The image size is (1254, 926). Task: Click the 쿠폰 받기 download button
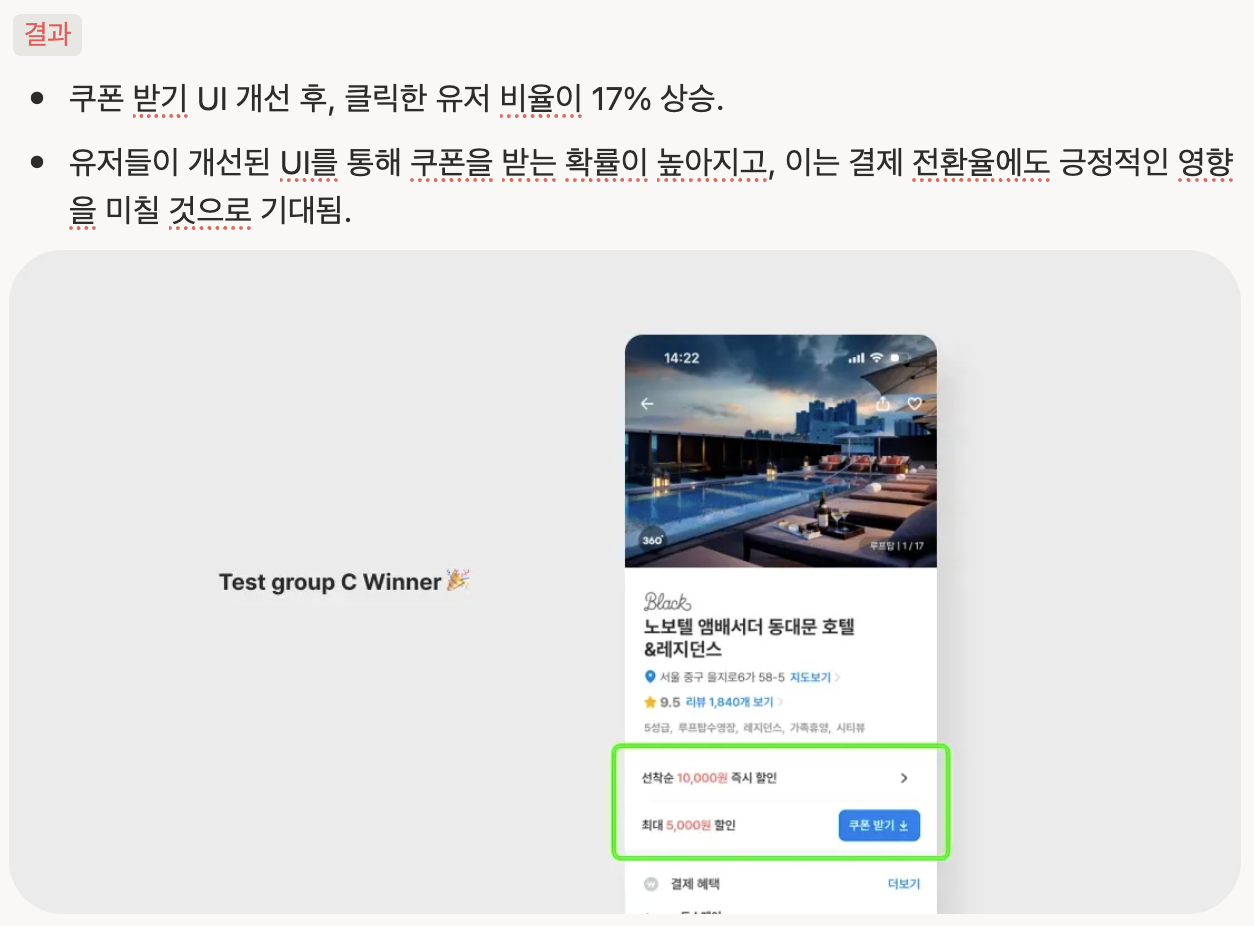(879, 825)
